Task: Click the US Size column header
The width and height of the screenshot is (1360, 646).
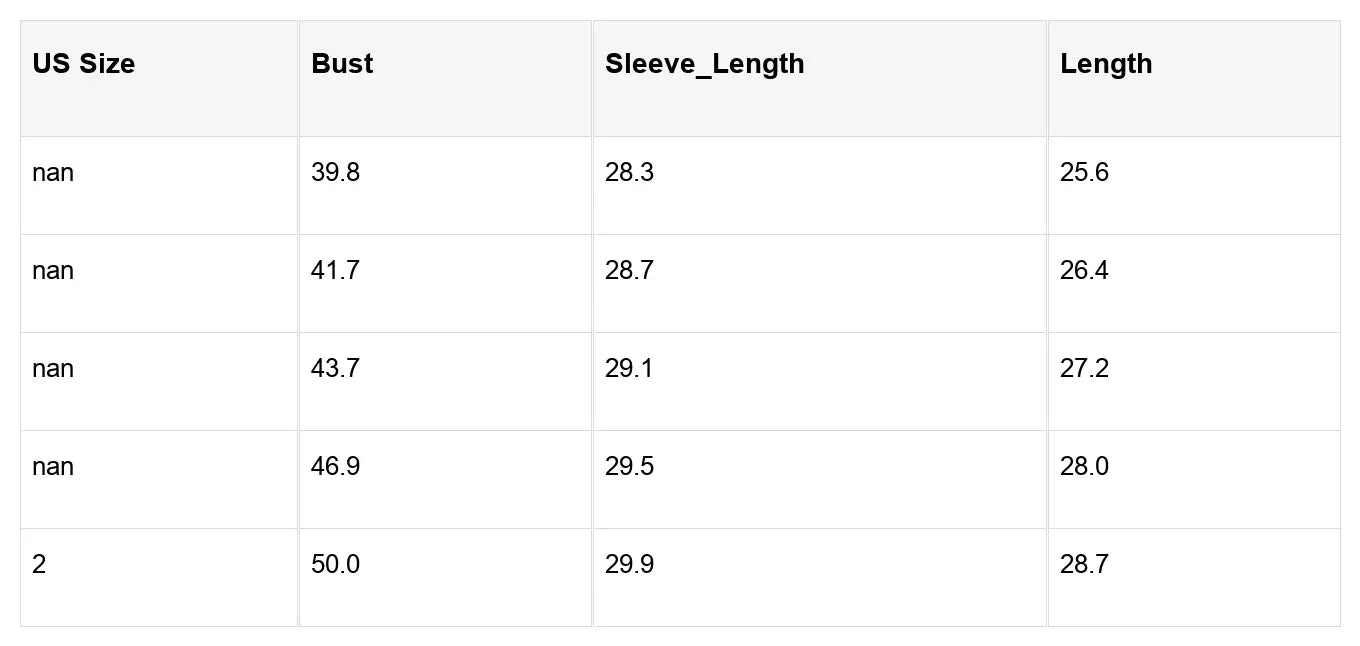Action: coord(84,64)
